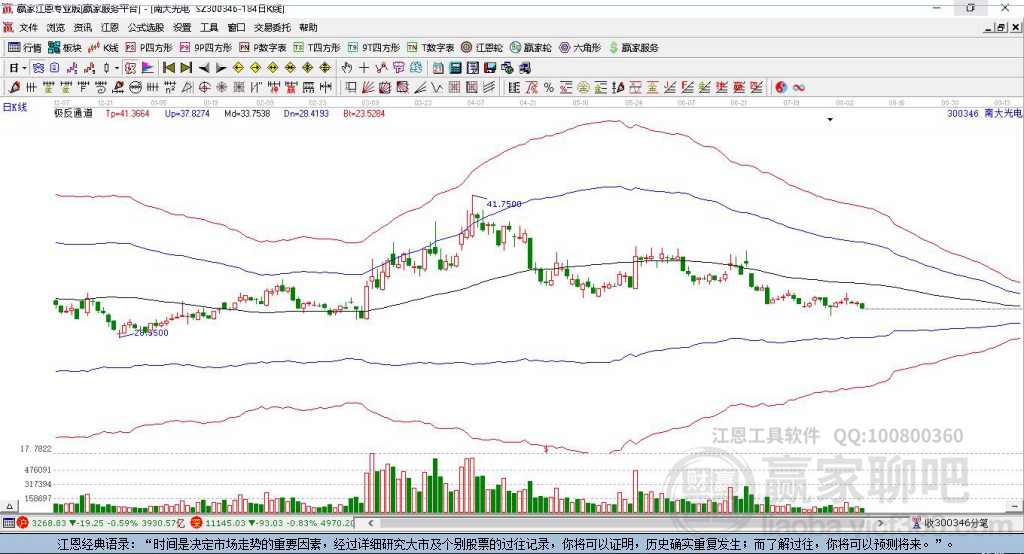Viewport: 1024px width, 554px height.
Task: Open the 六角形 hexagon tool
Action: tap(580, 48)
